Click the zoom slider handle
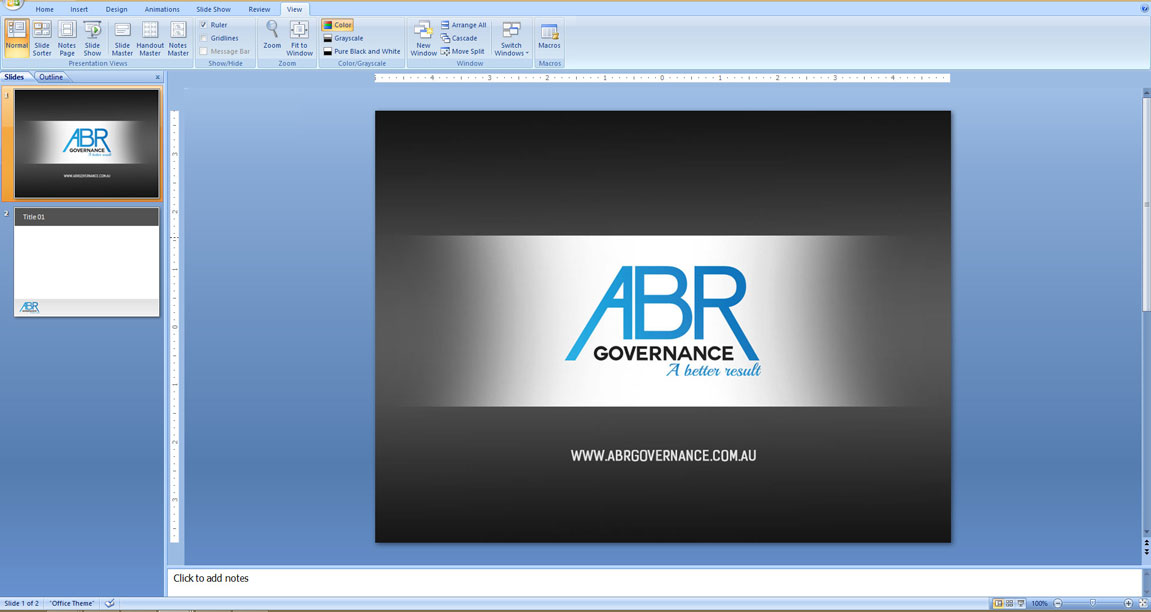This screenshot has width=1151, height=612. [x=1092, y=603]
